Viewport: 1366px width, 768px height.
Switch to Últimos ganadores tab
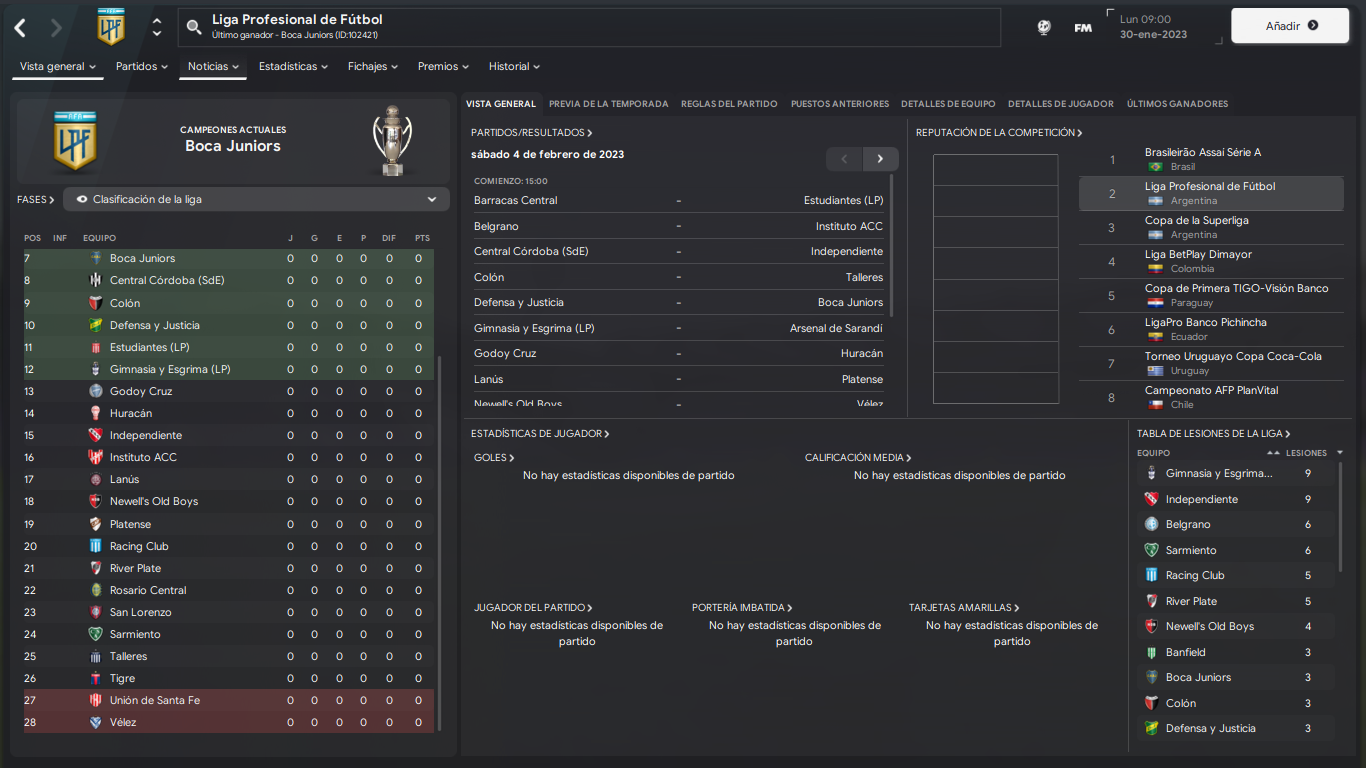[1178, 104]
